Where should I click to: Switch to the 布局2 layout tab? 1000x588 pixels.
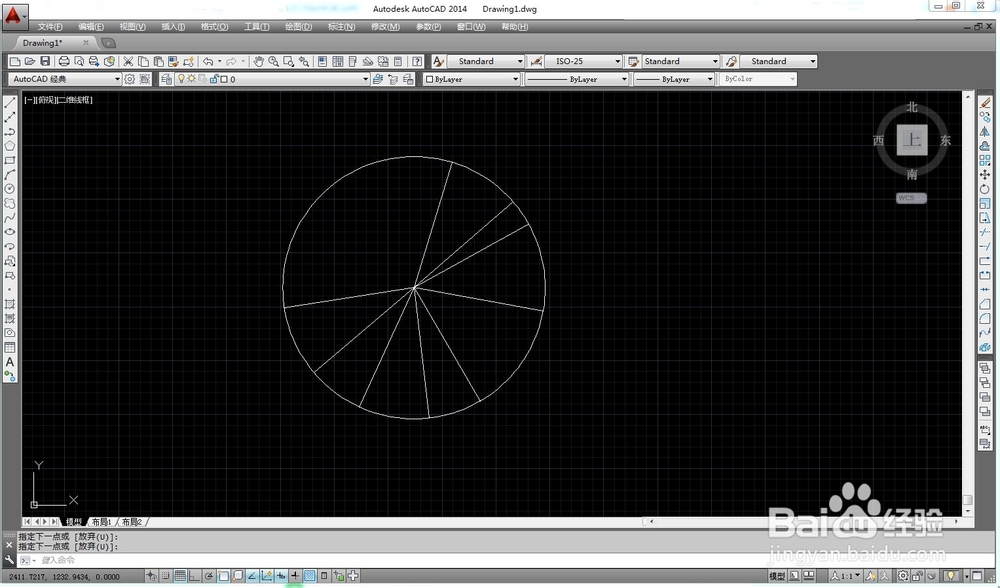131,522
